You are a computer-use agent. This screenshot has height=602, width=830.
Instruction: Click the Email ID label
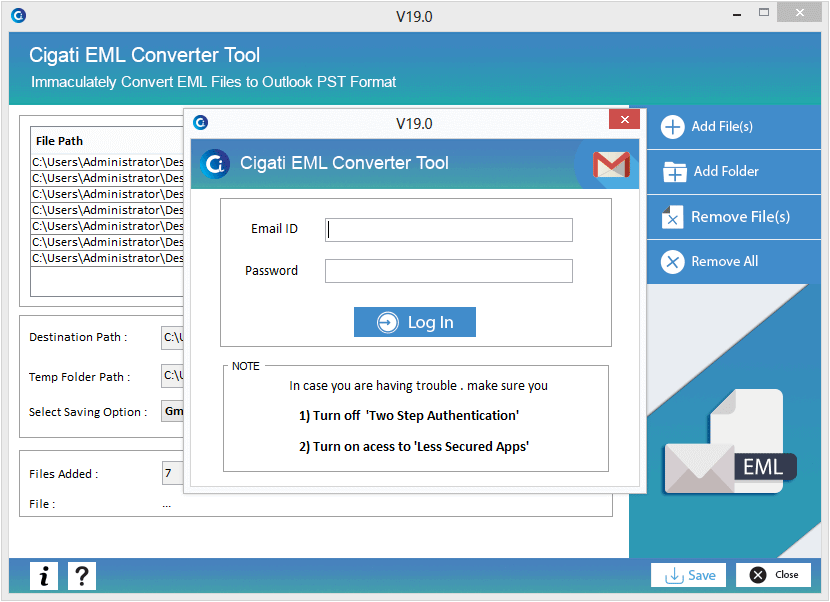tap(274, 229)
